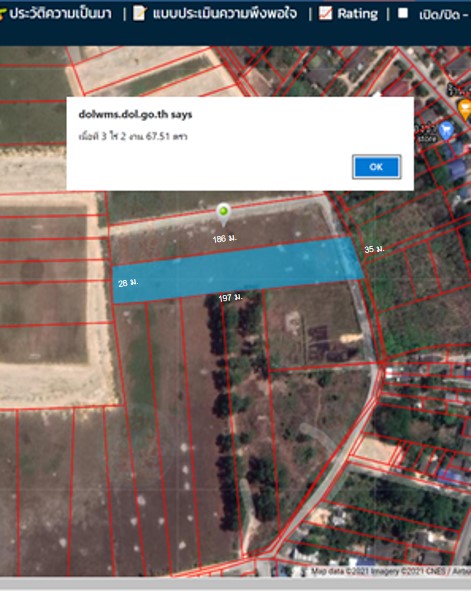The height and width of the screenshot is (591, 471).
Task: Click the history icon beside ประวัติความเป็นมา
Action: [3, 14]
